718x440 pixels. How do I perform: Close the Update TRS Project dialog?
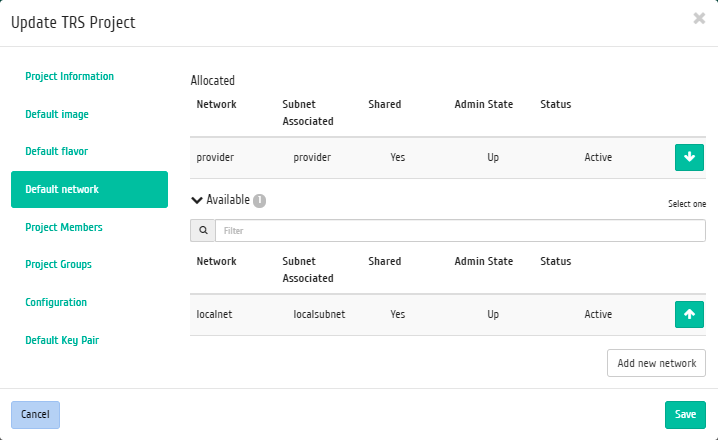(x=699, y=18)
